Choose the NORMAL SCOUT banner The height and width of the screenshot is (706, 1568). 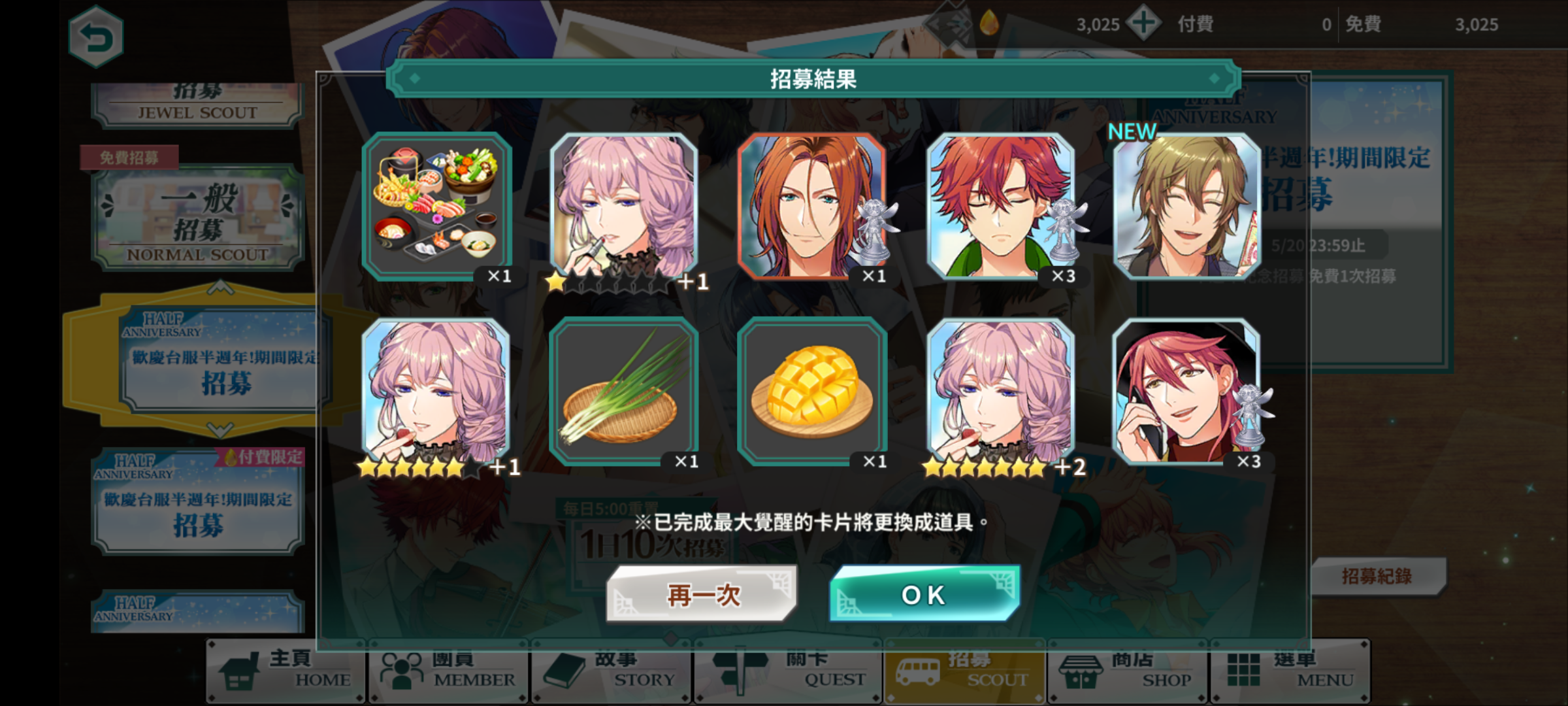click(x=198, y=217)
